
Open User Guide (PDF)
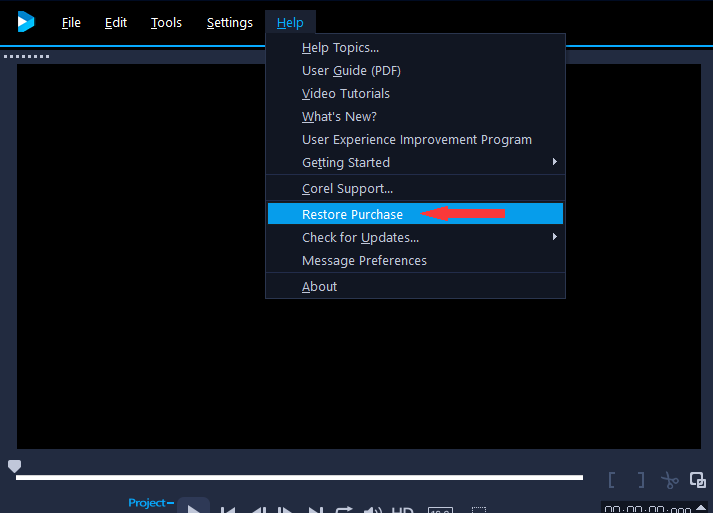point(415,70)
